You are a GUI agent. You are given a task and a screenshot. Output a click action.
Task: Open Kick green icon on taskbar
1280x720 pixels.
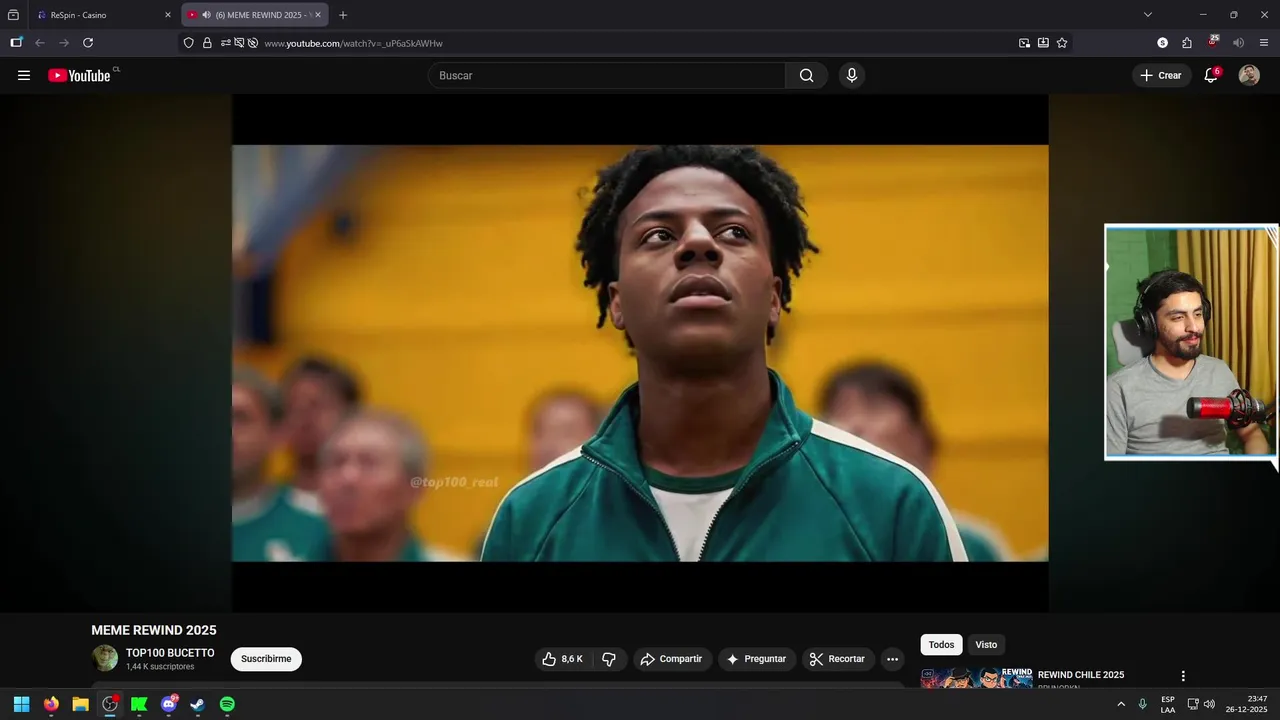pyautogui.click(x=139, y=704)
